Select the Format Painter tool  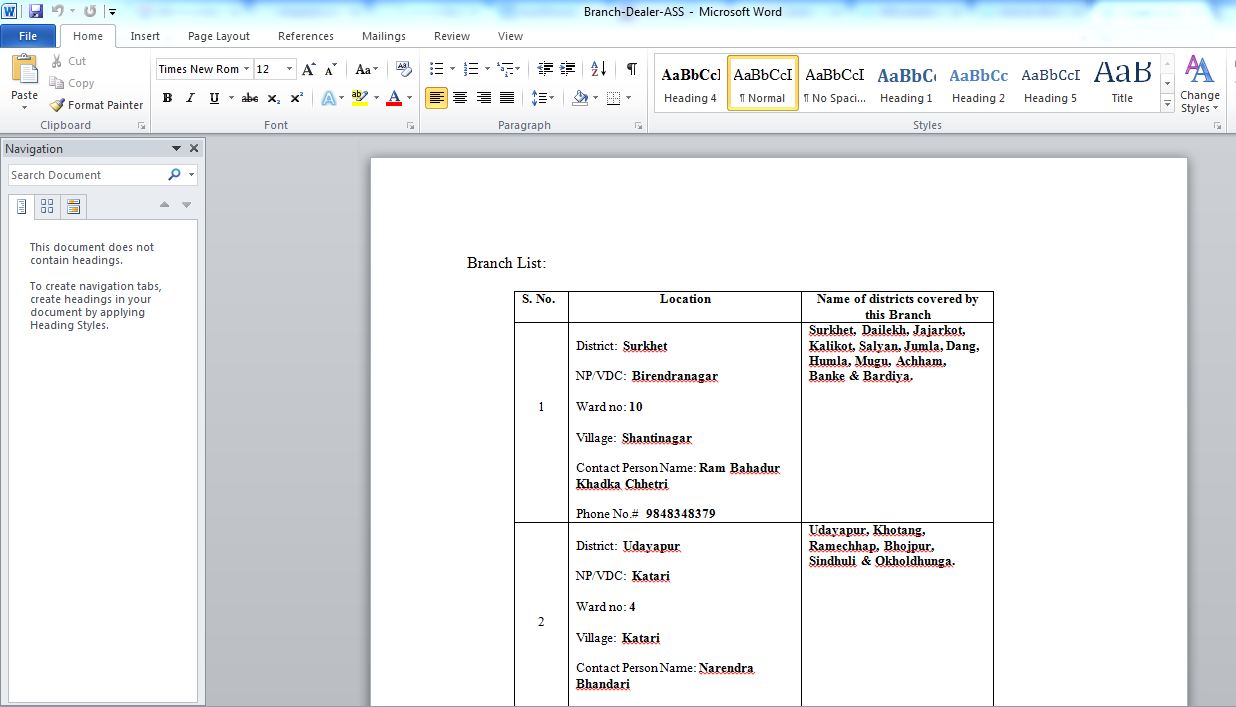pyautogui.click(x=97, y=105)
